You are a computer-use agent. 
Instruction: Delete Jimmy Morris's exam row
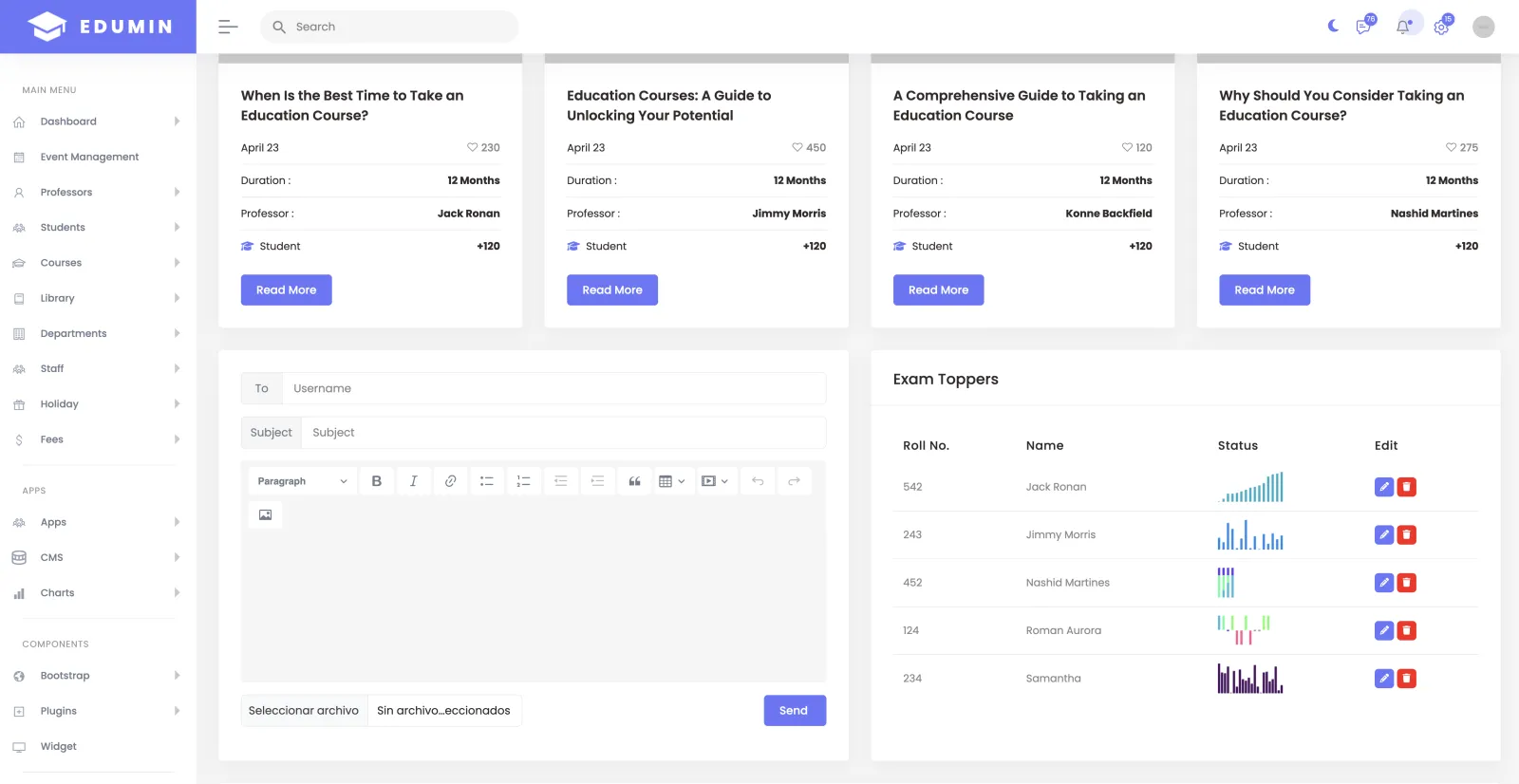[1407, 534]
